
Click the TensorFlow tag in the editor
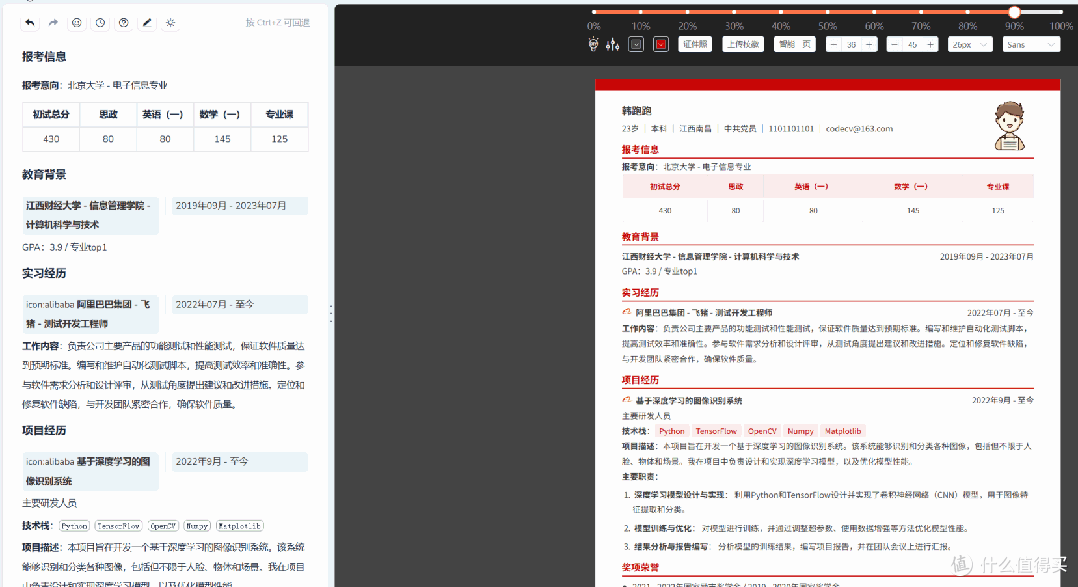click(x=119, y=526)
